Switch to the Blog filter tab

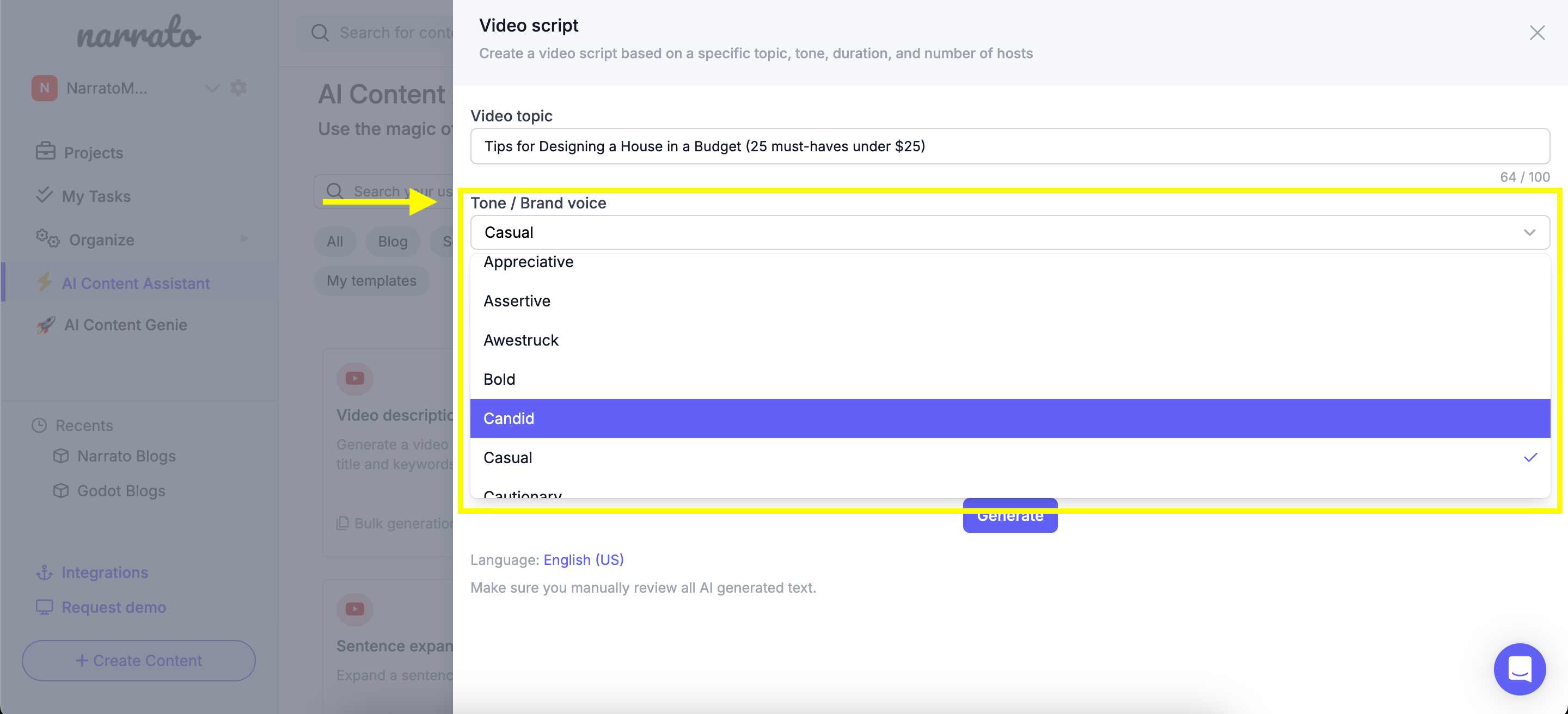point(392,241)
